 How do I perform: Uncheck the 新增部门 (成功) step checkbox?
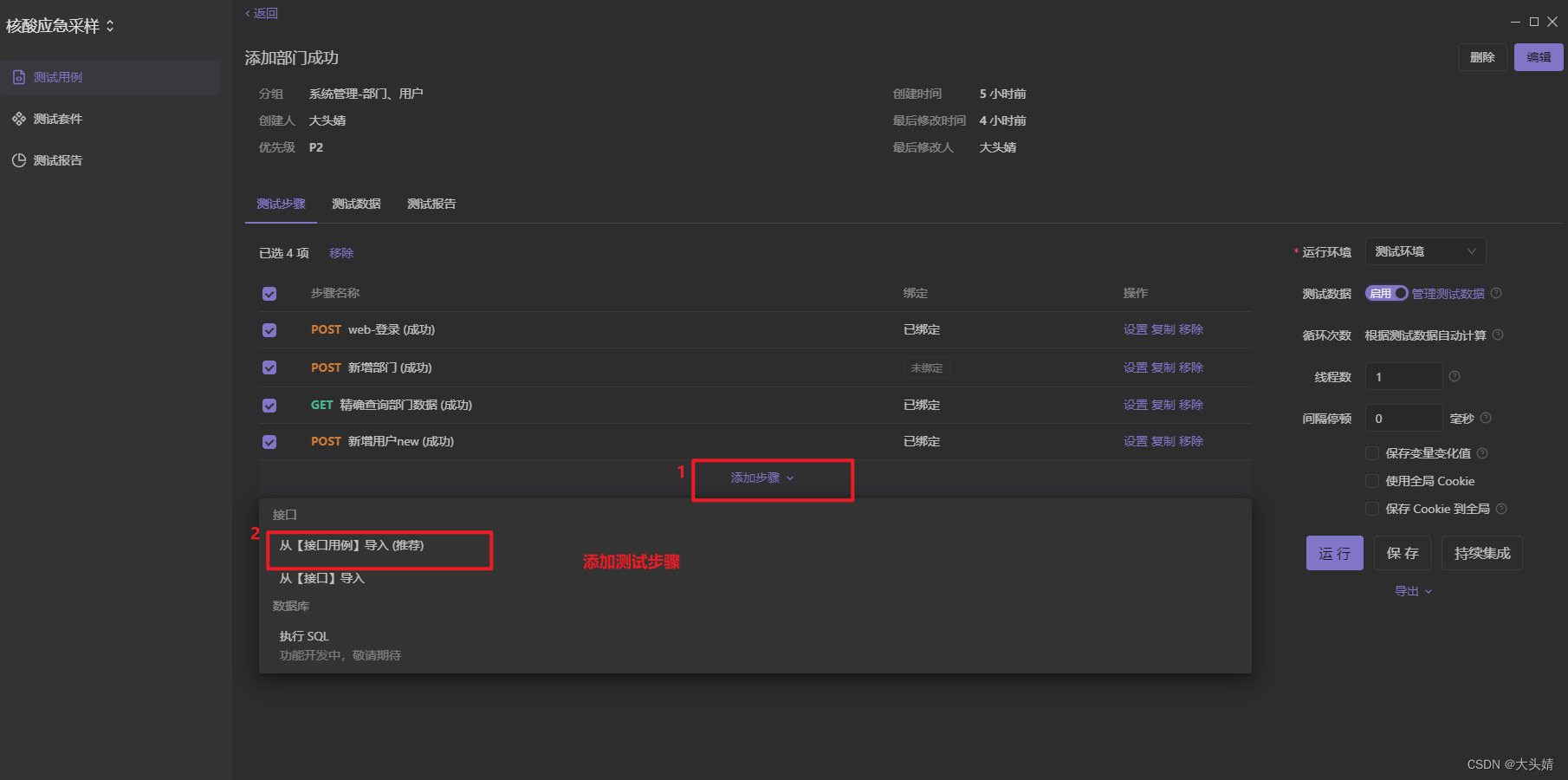(269, 367)
